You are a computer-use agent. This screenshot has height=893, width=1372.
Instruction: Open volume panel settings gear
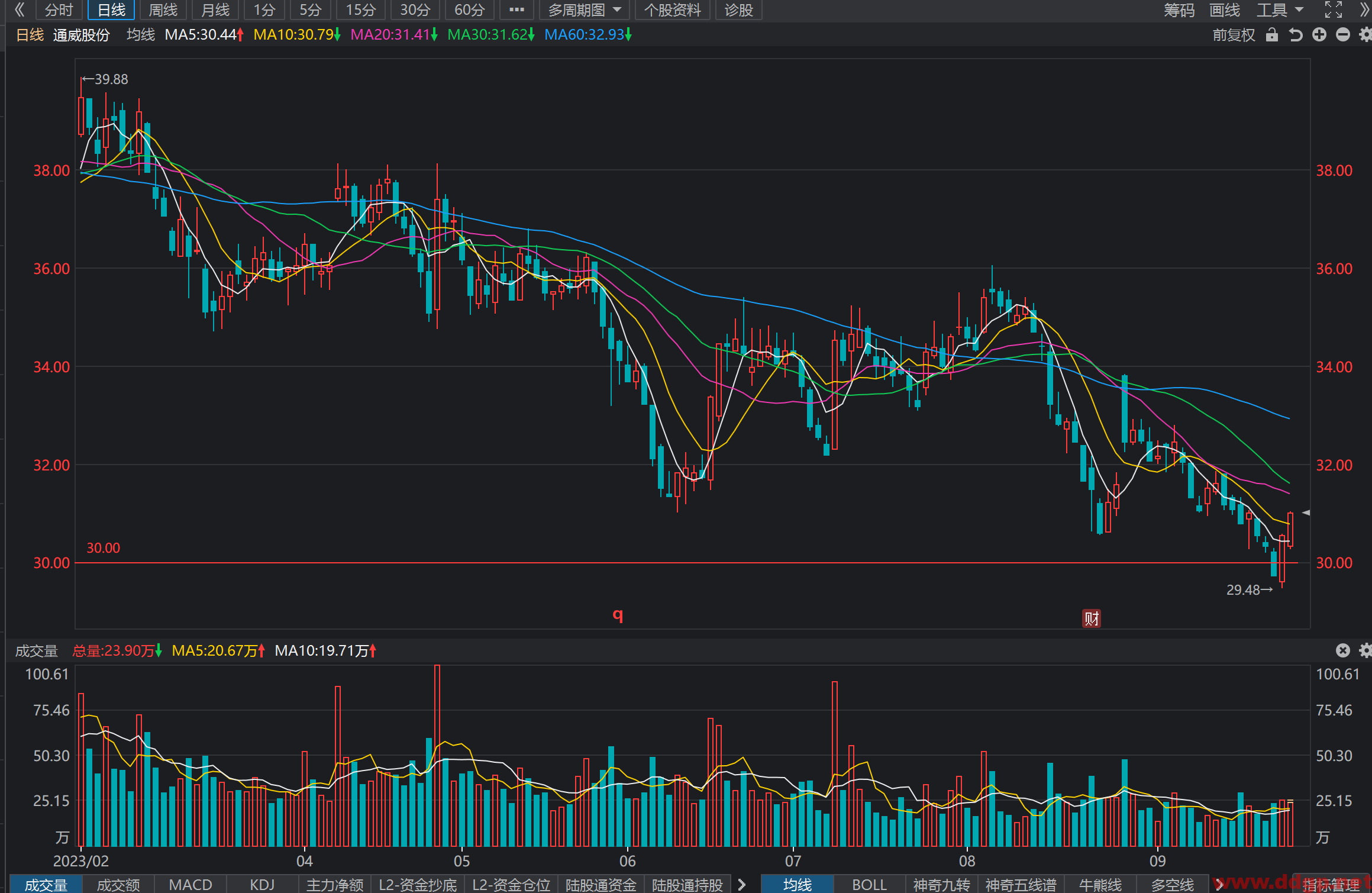tap(1365, 650)
